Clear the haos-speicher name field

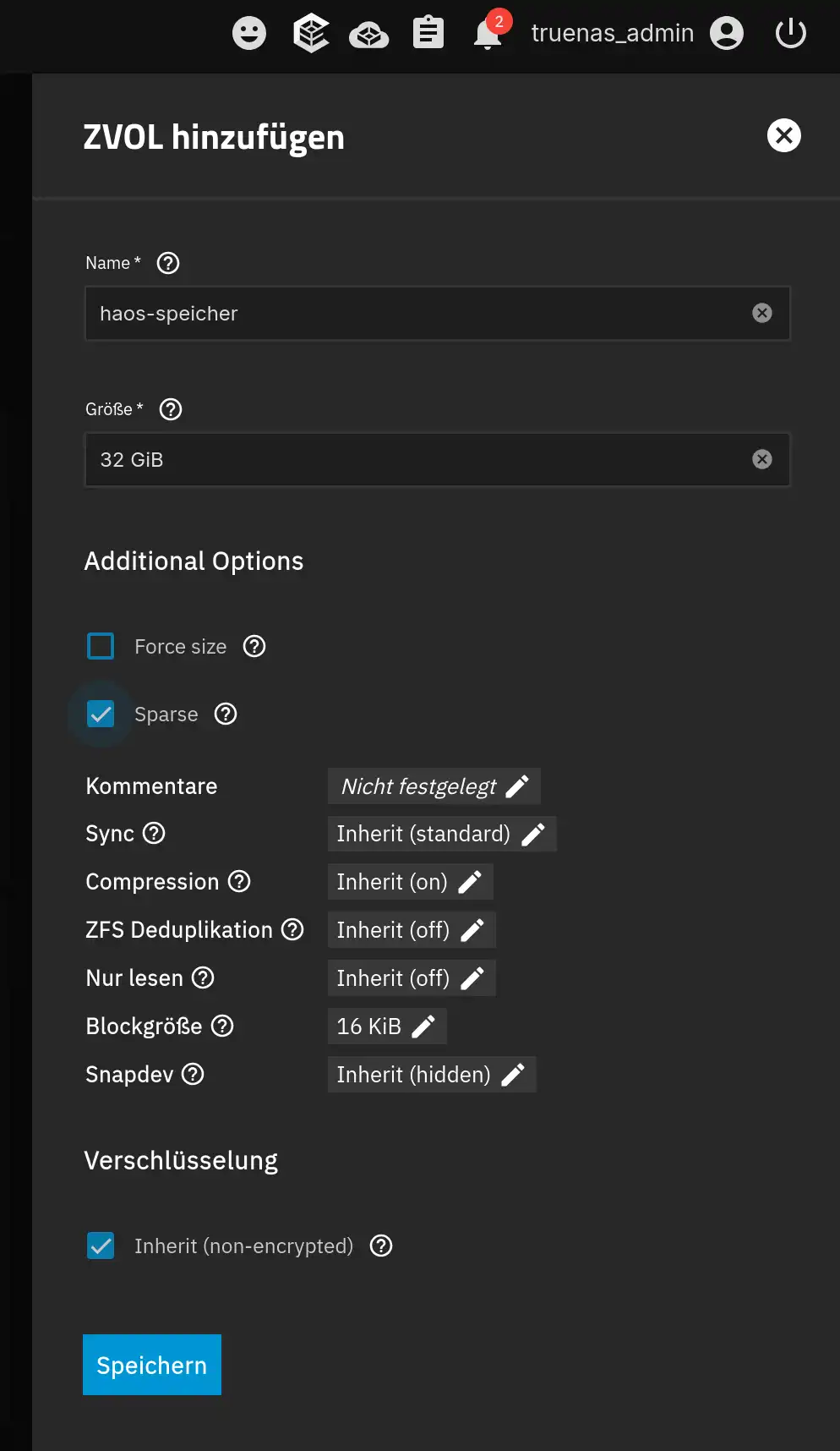[x=762, y=314]
